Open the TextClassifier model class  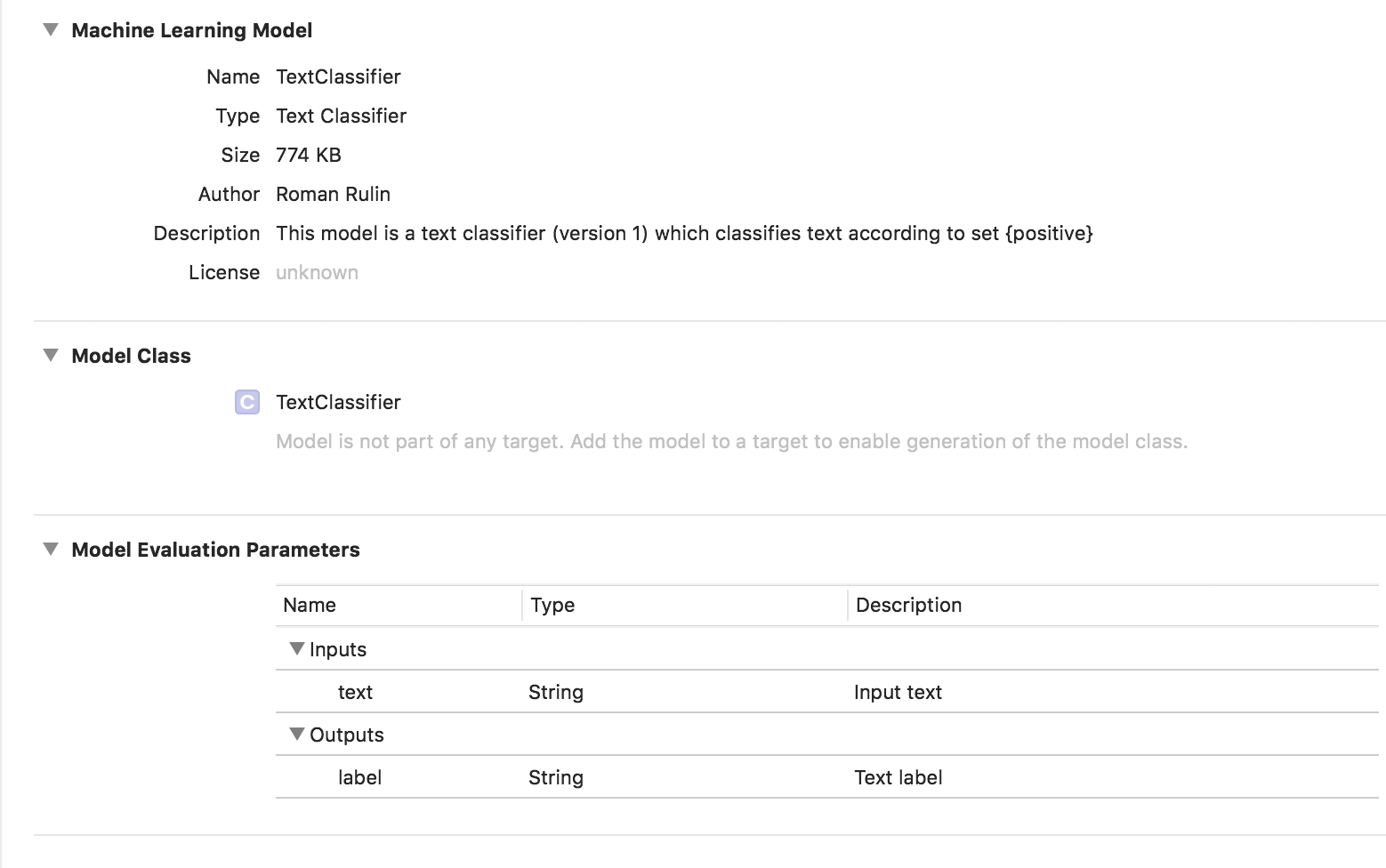[338, 402]
